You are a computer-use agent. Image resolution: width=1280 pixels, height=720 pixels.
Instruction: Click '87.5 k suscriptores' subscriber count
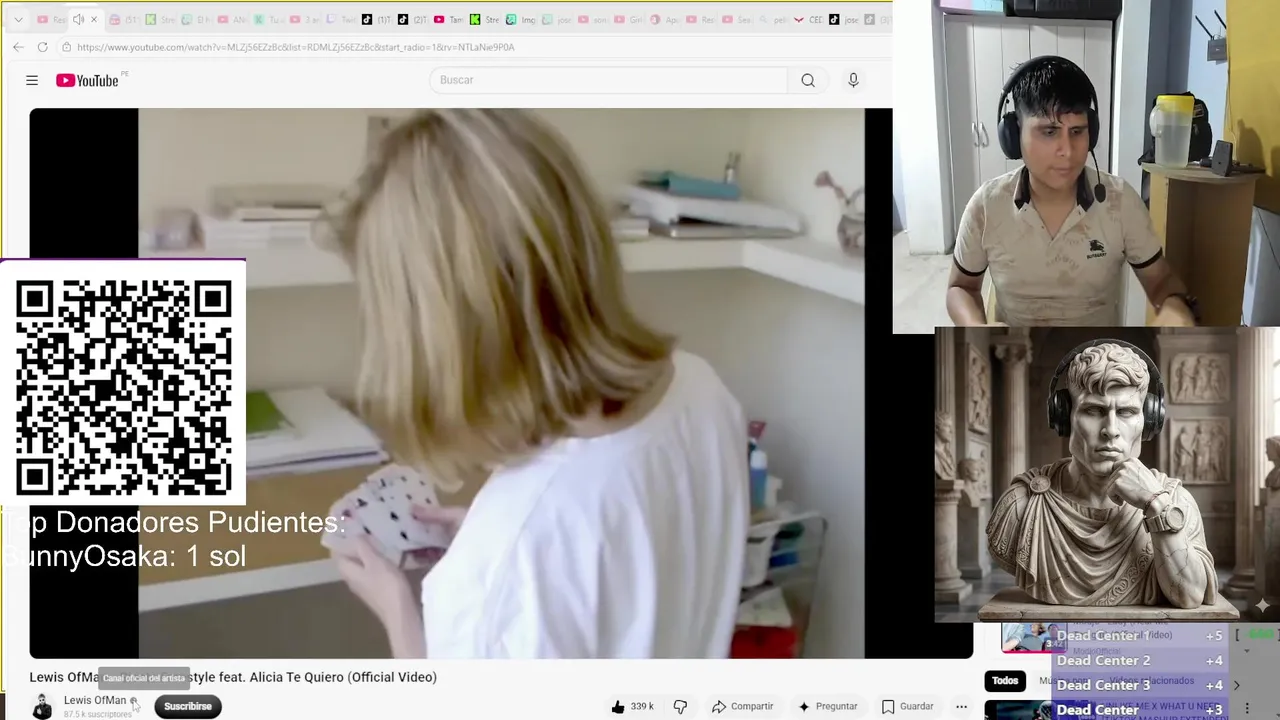coord(98,714)
